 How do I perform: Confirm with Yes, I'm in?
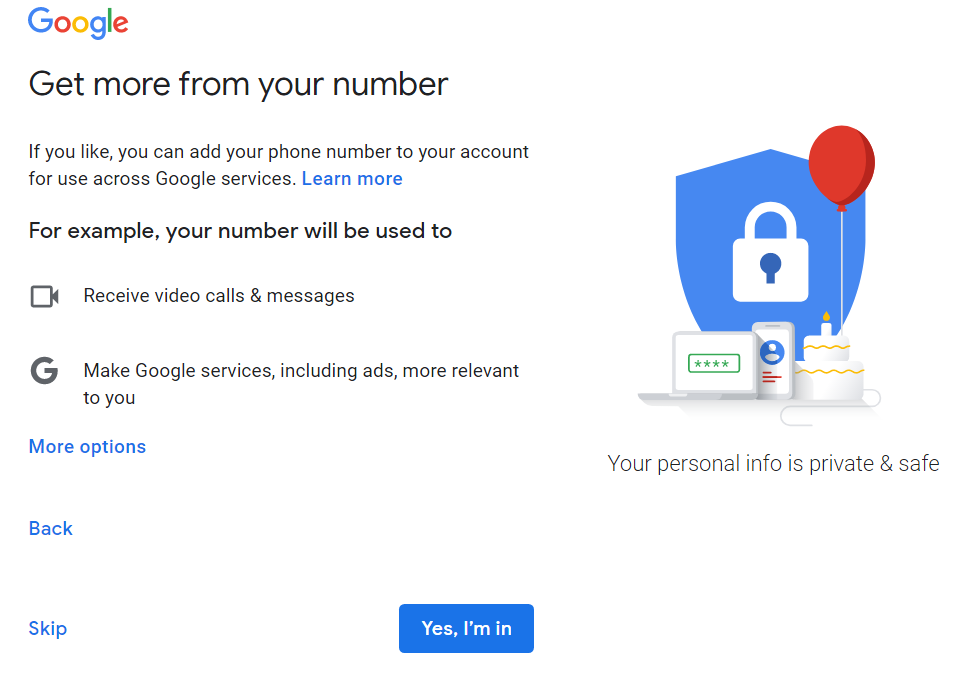(x=466, y=628)
